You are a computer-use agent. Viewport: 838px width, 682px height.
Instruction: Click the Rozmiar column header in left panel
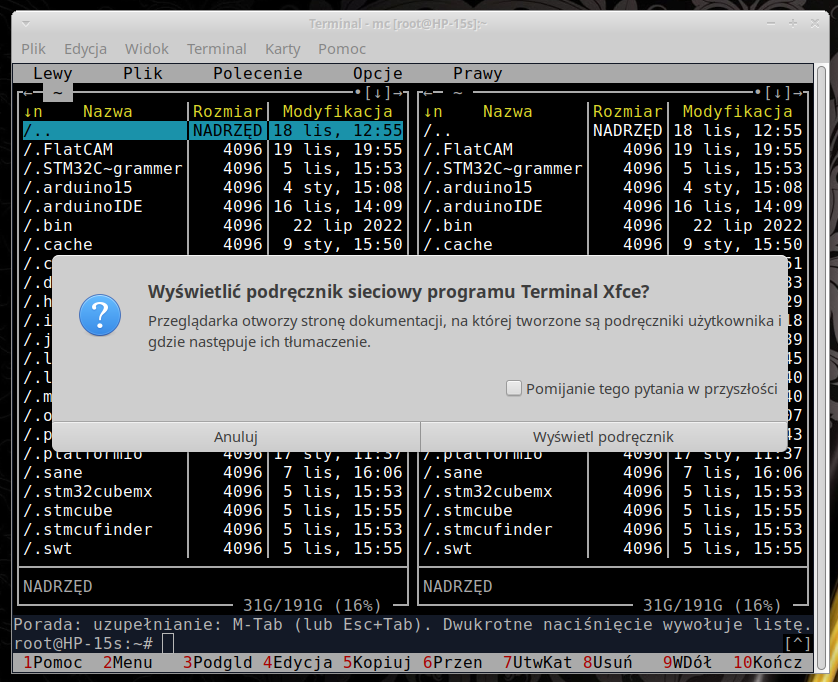click(228, 112)
